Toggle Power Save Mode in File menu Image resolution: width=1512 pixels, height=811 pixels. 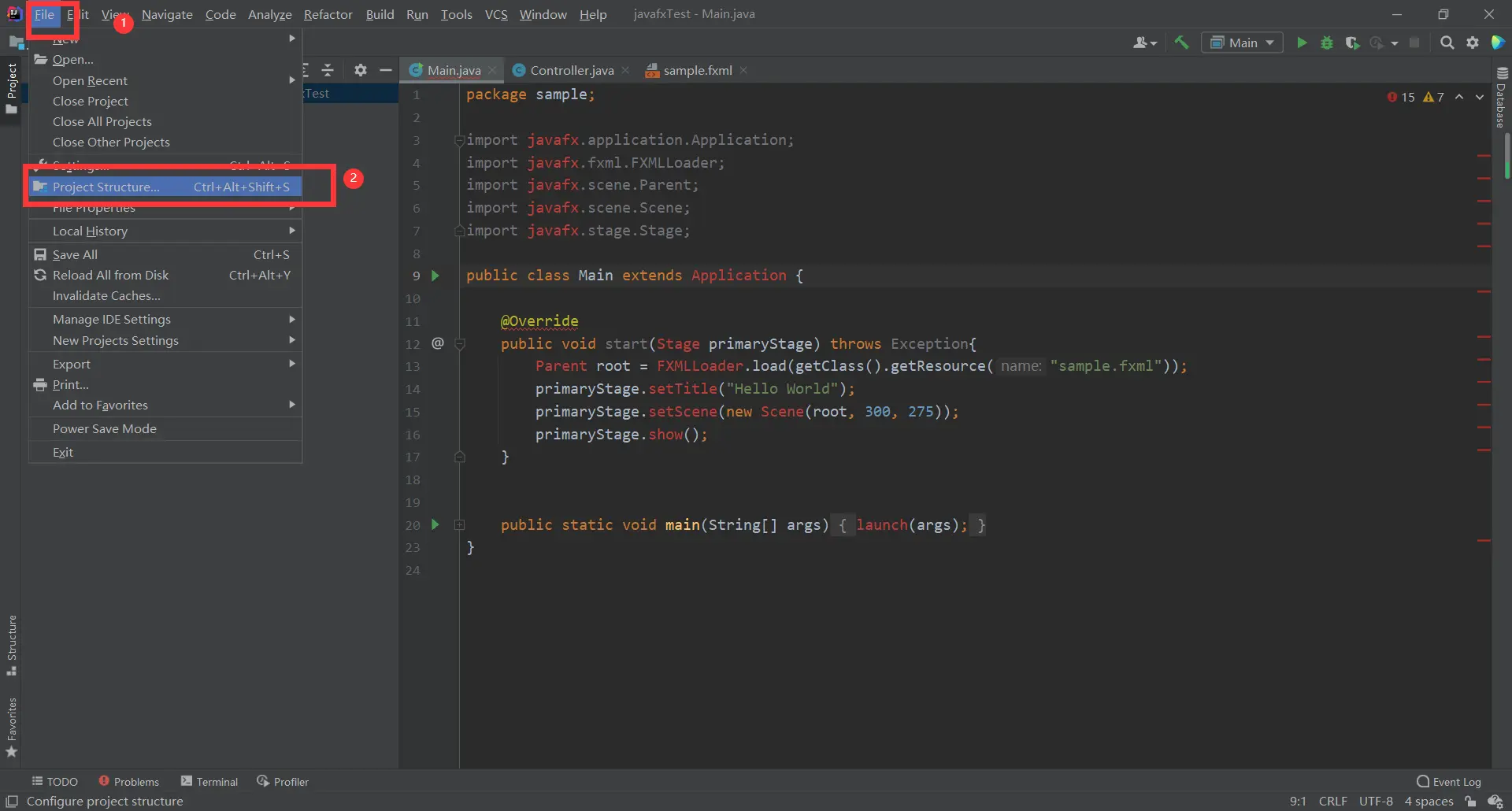click(105, 428)
